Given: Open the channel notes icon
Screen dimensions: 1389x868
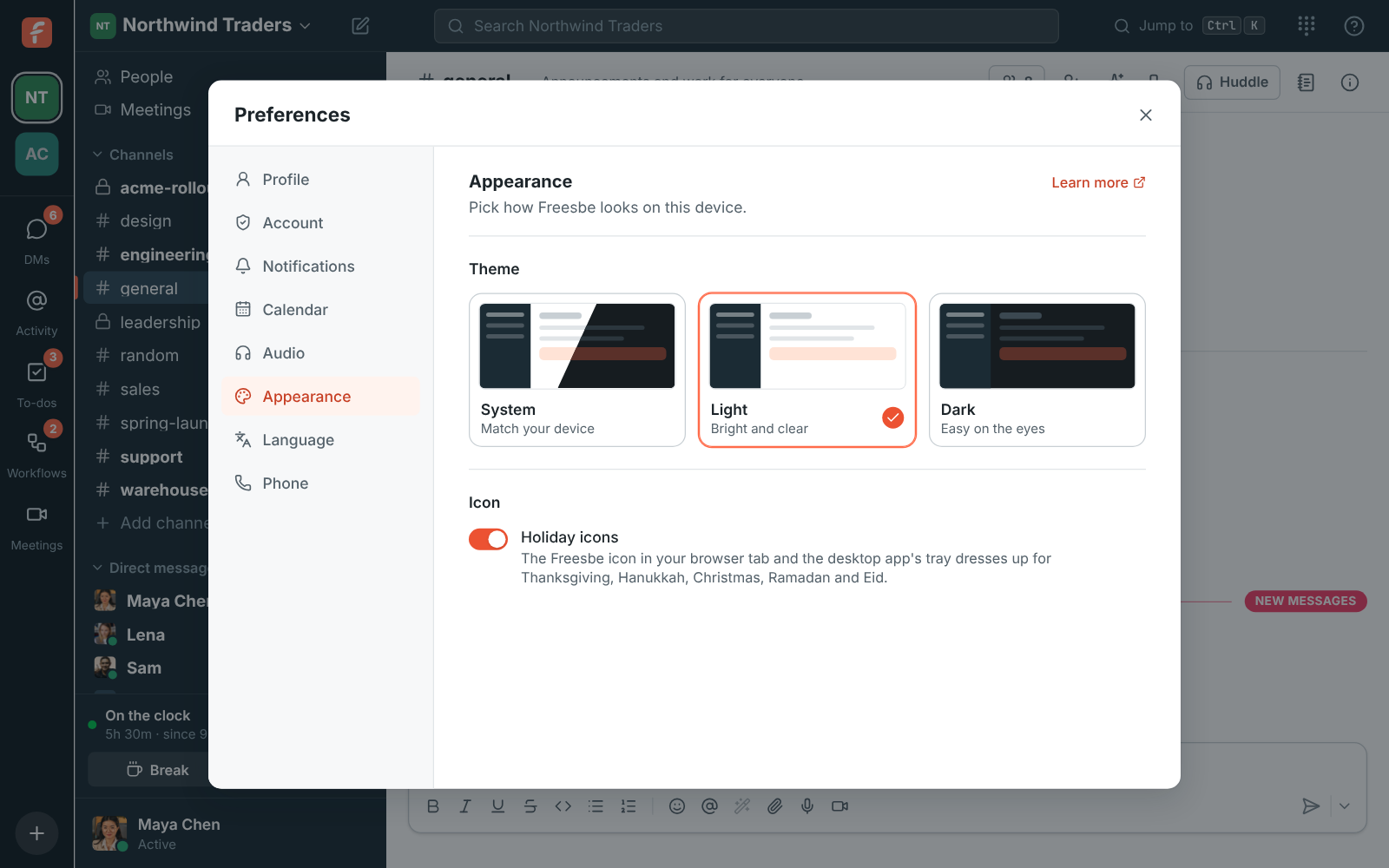Looking at the screenshot, I should pyautogui.click(x=1306, y=82).
